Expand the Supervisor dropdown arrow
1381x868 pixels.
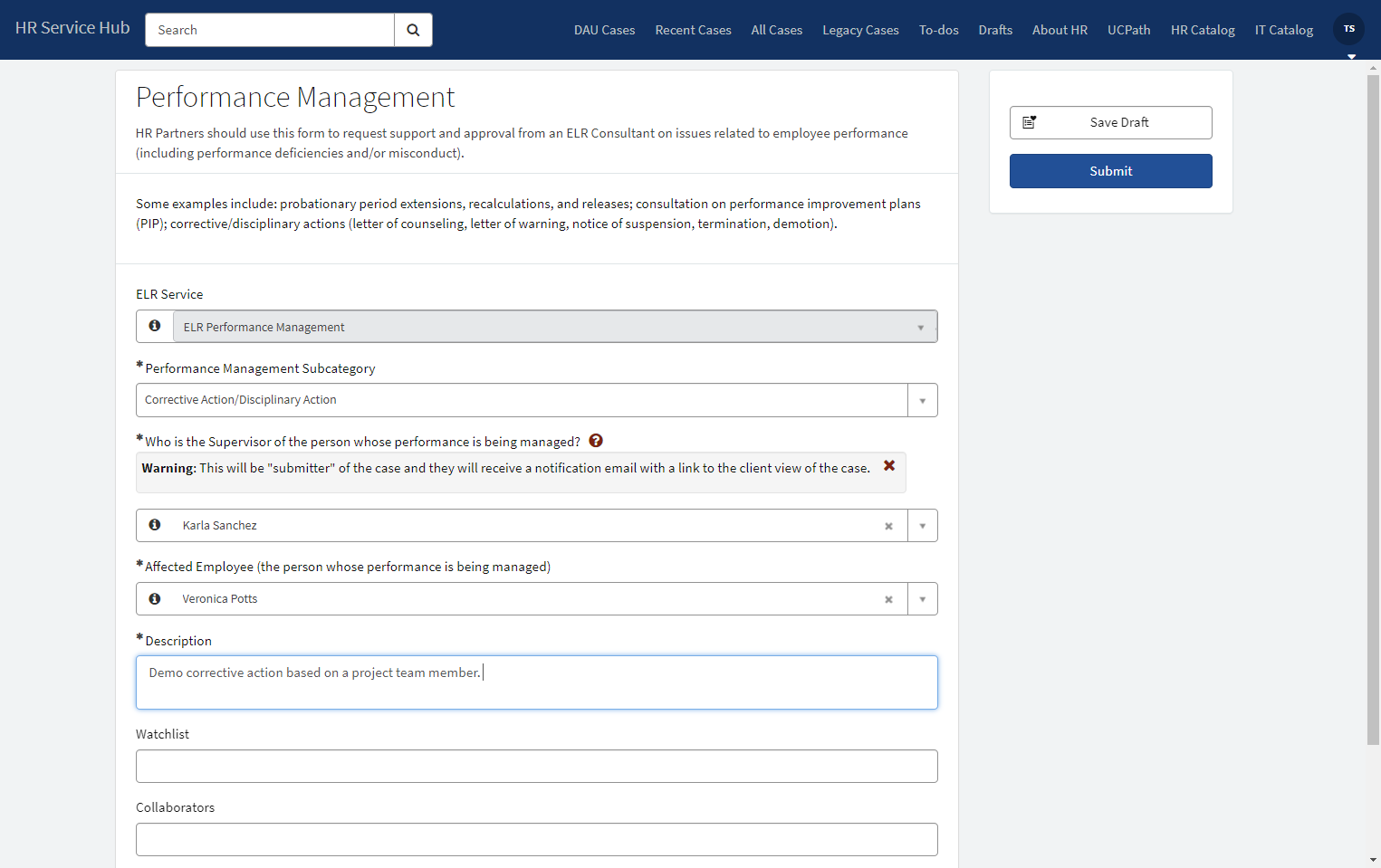pyautogui.click(x=922, y=526)
